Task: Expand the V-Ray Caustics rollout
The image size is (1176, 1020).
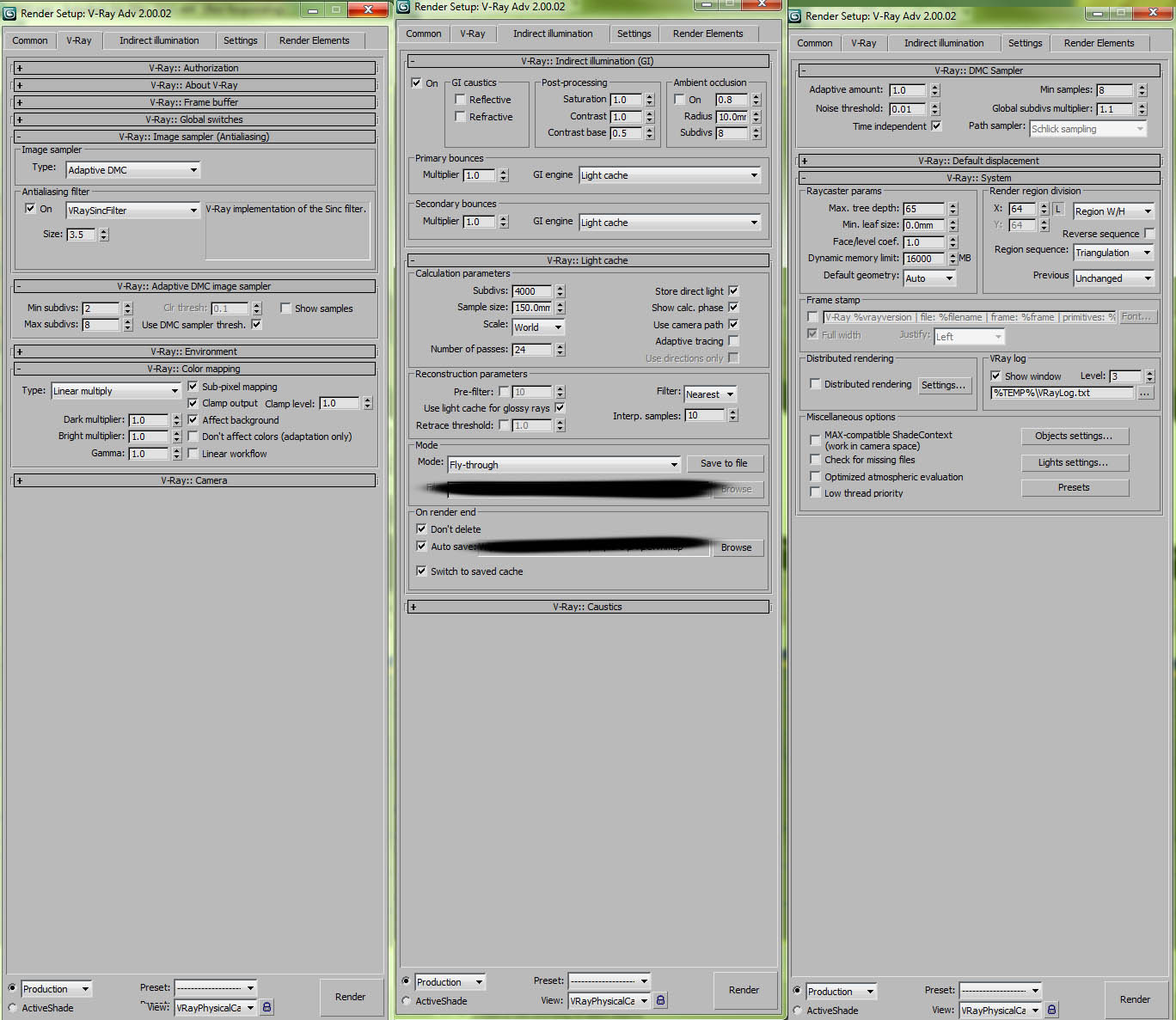Action: pyautogui.click(x=588, y=607)
